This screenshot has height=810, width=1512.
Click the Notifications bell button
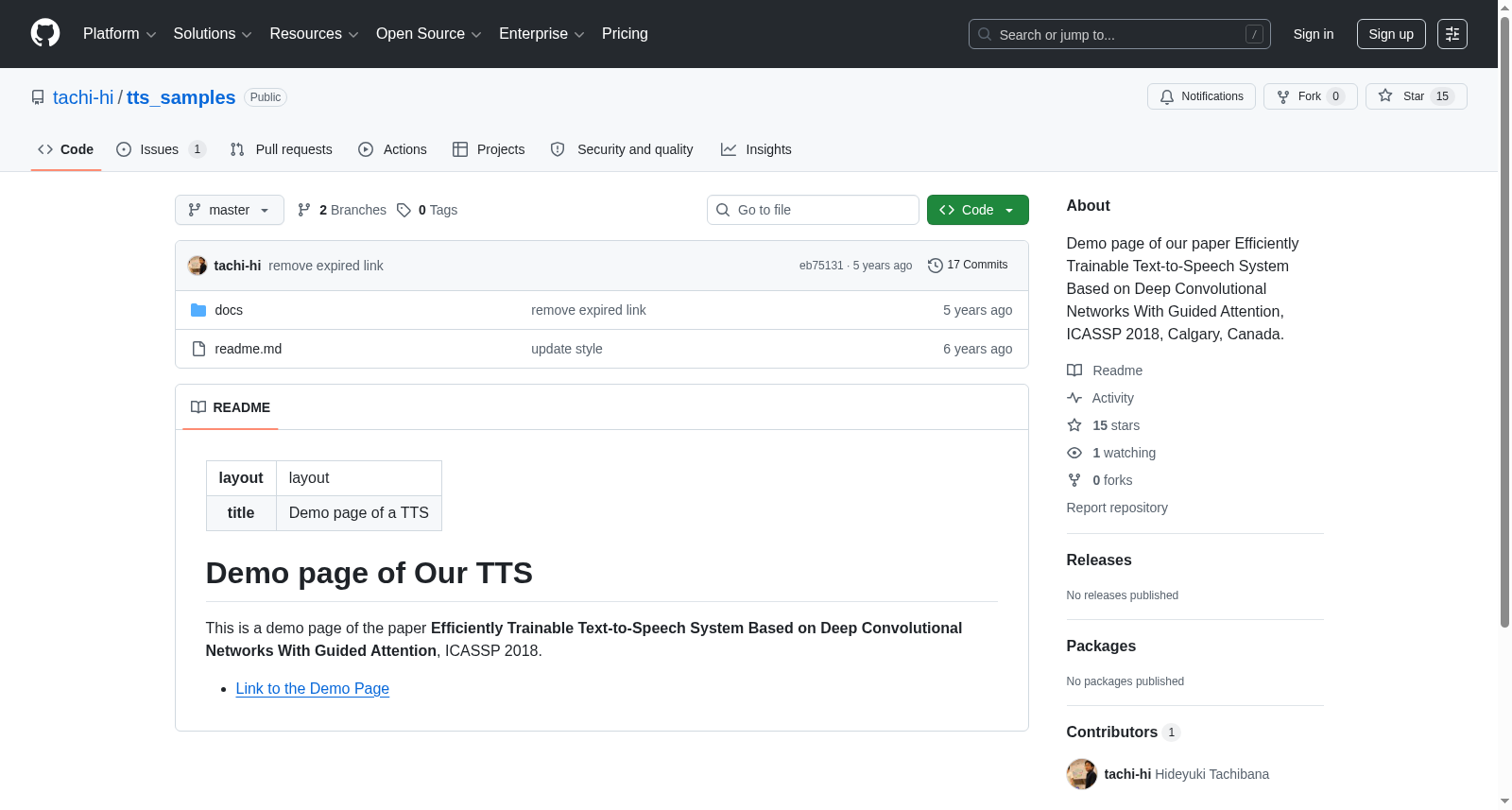(x=1201, y=96)
